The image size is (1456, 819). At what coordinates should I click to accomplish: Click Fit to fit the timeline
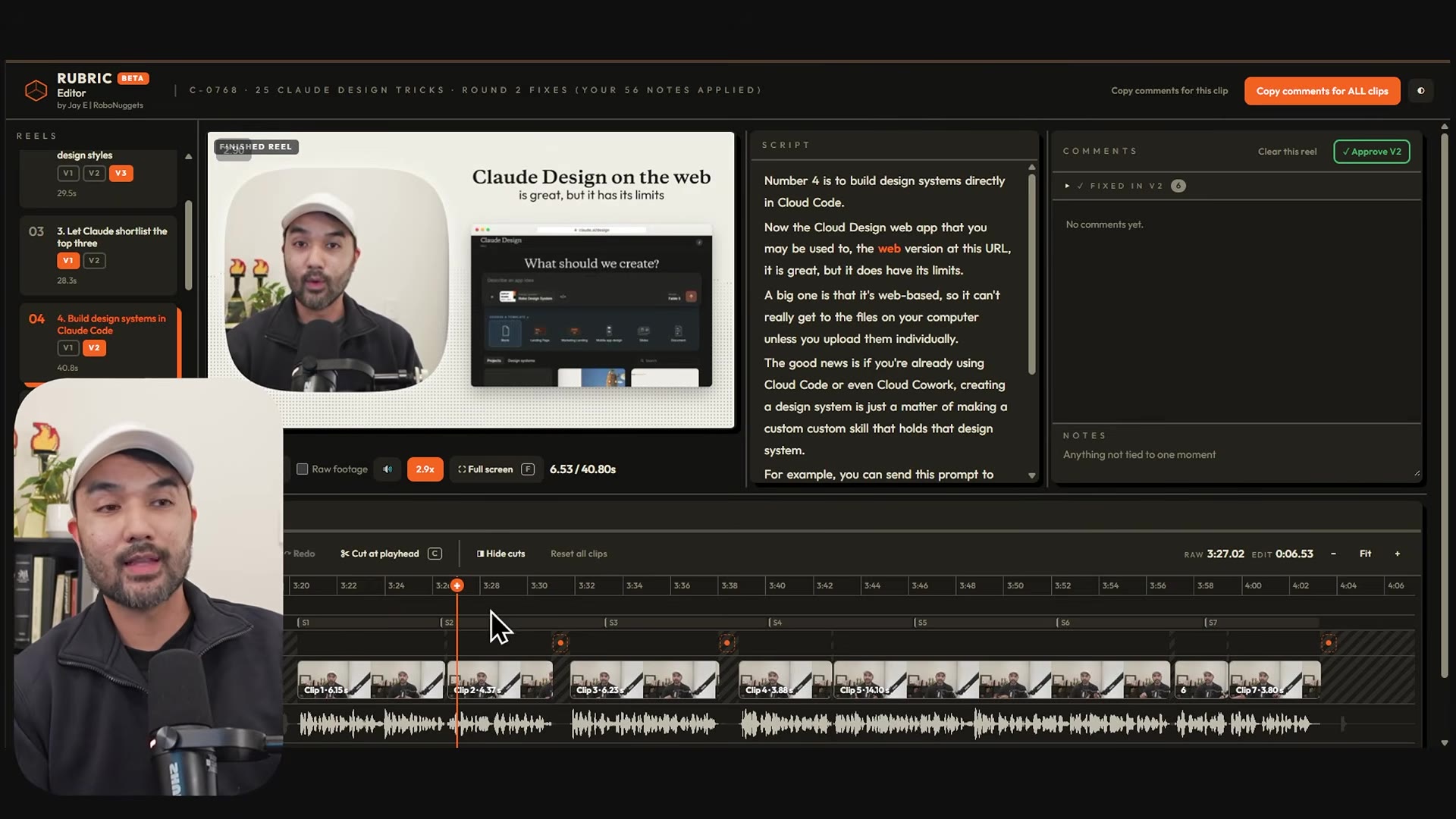click(x=1365, y=554)
